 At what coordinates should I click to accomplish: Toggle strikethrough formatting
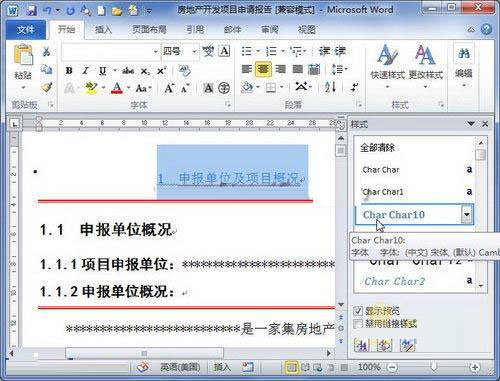[x=128, y=71]
